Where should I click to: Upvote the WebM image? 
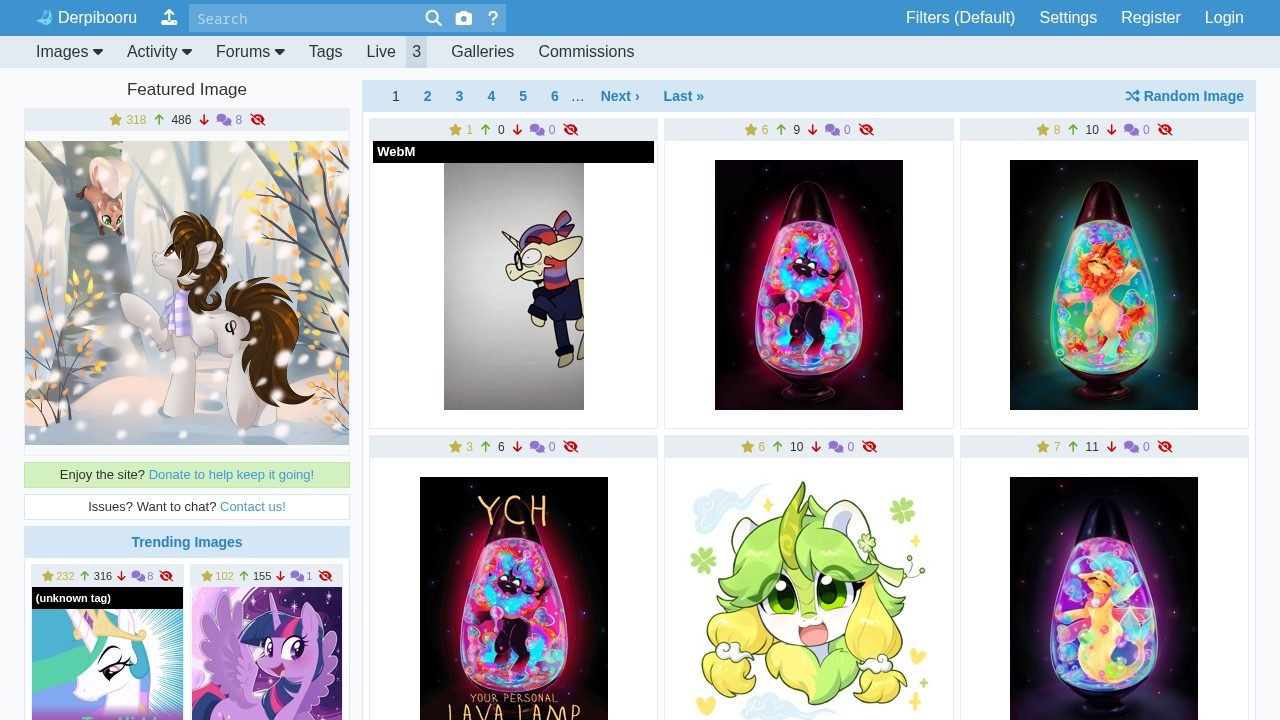coord(486,130)
